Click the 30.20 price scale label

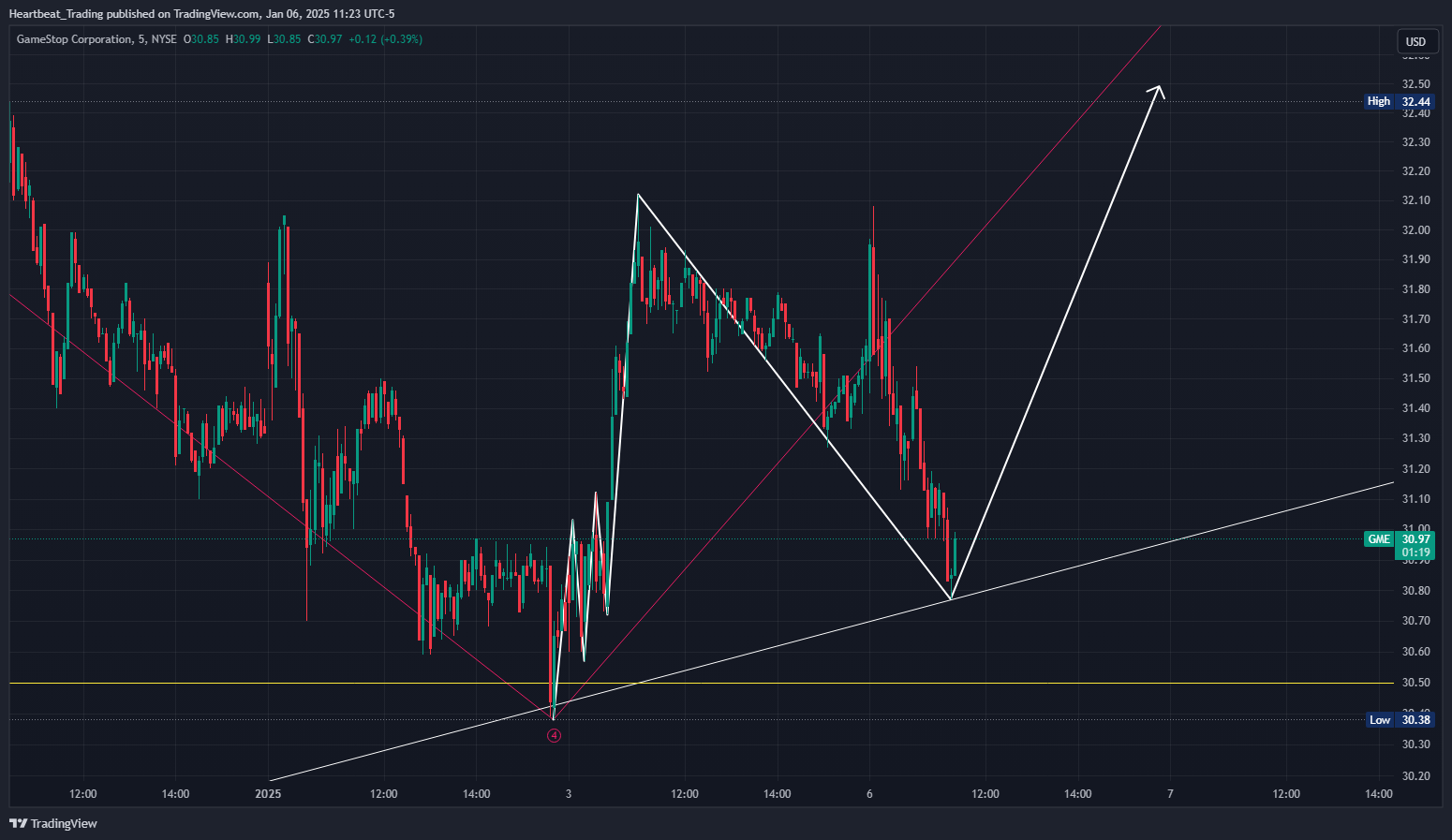1415,776
